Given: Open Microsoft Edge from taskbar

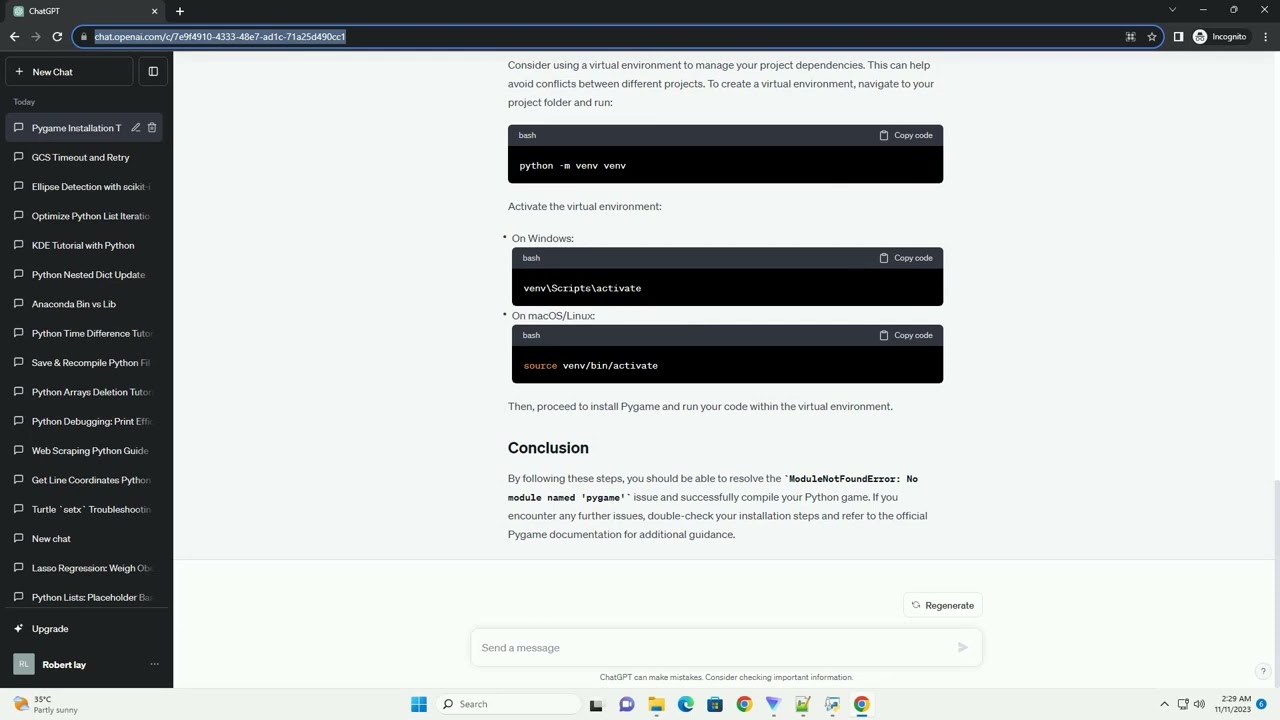Looking at the screenshot, I should click(x=685, y=704).
